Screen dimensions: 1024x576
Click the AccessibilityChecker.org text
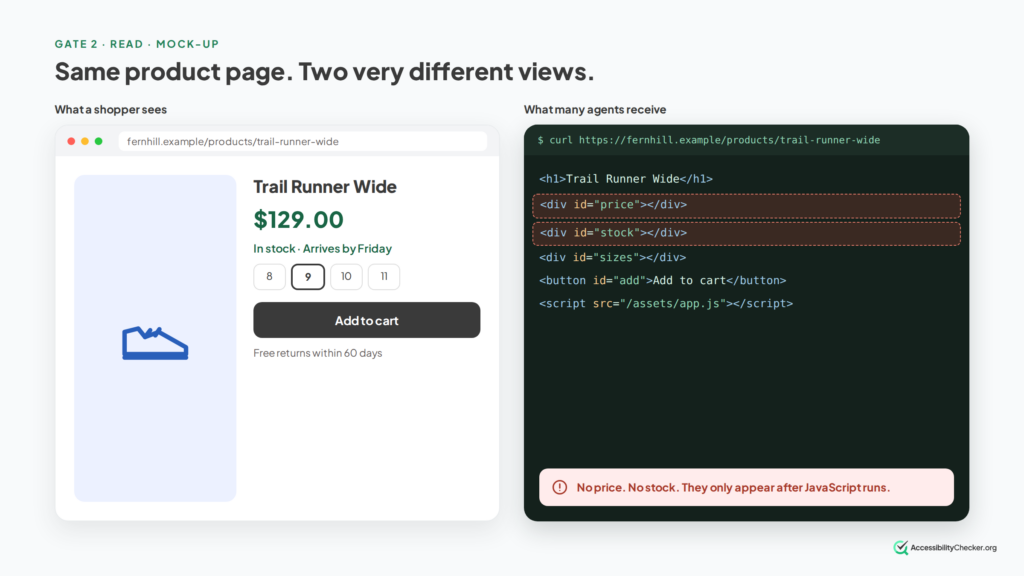953,547
